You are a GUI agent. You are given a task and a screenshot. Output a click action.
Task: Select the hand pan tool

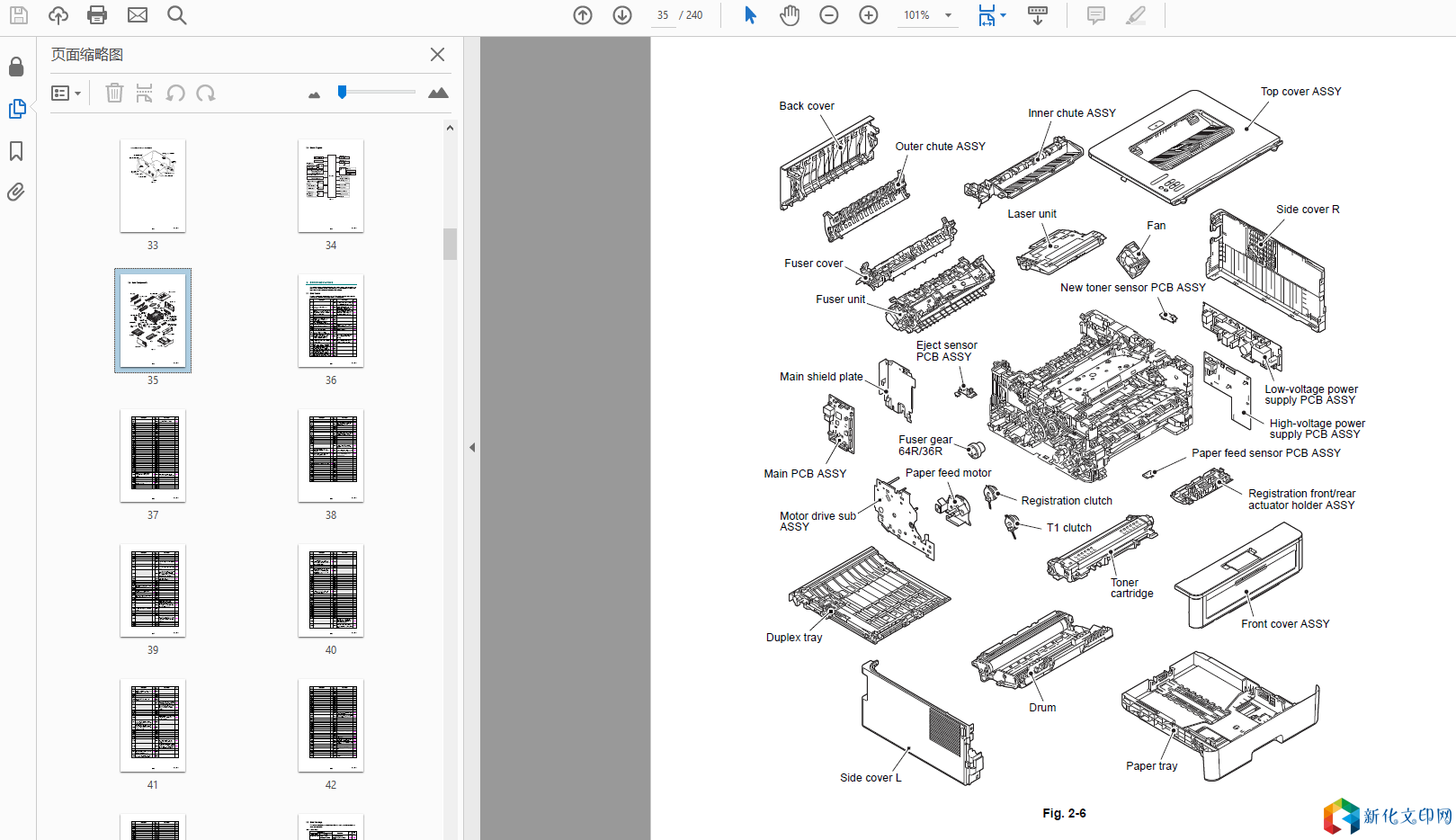point(790,15)
